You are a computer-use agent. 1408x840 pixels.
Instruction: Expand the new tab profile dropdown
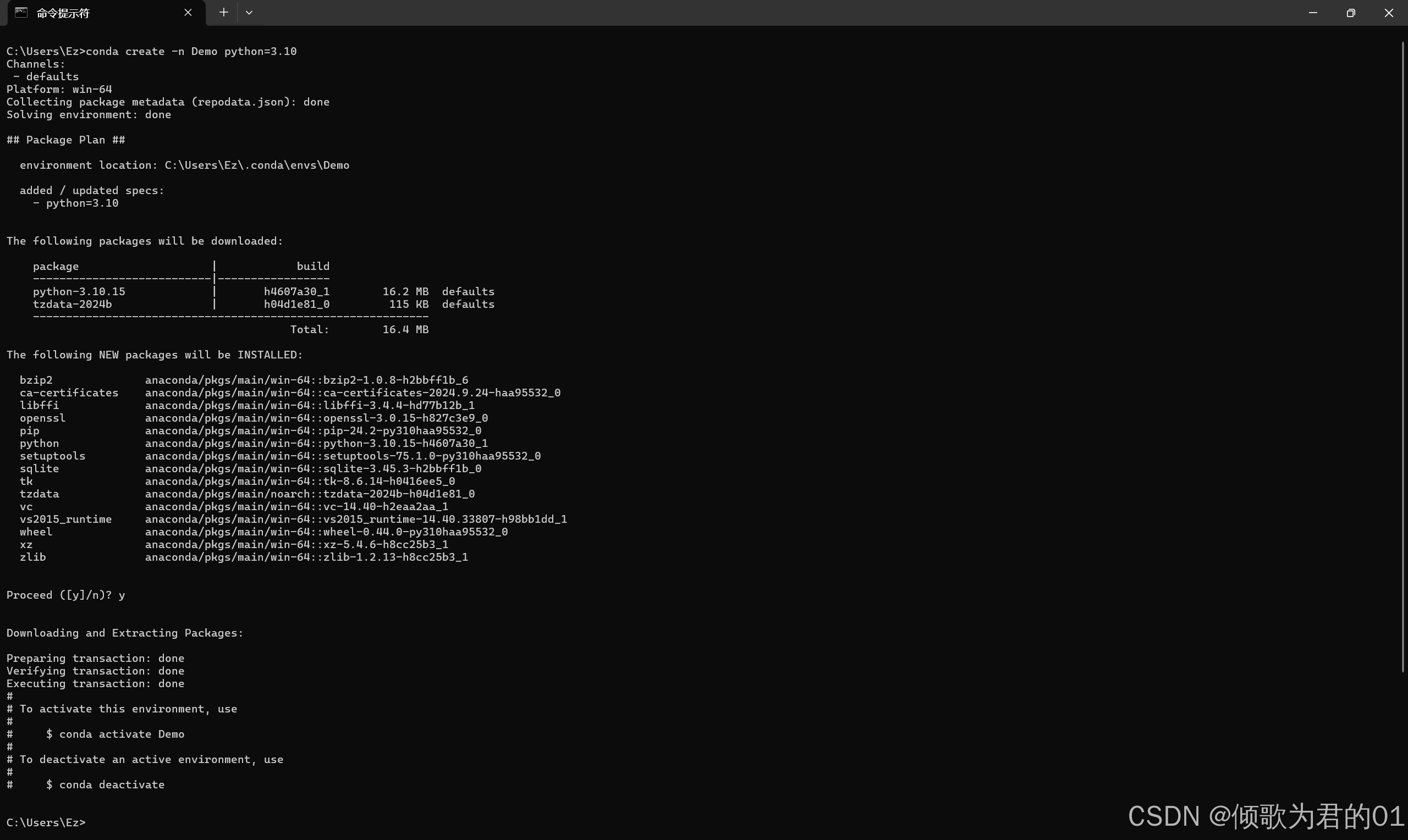point(249,13)
